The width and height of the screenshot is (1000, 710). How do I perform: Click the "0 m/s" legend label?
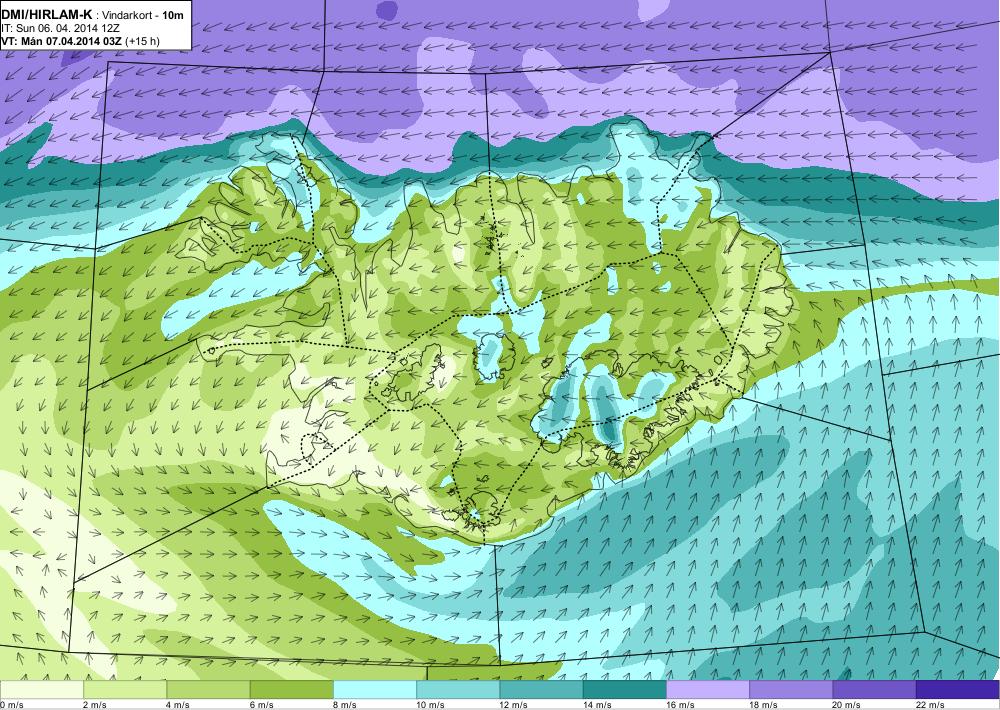11,705
